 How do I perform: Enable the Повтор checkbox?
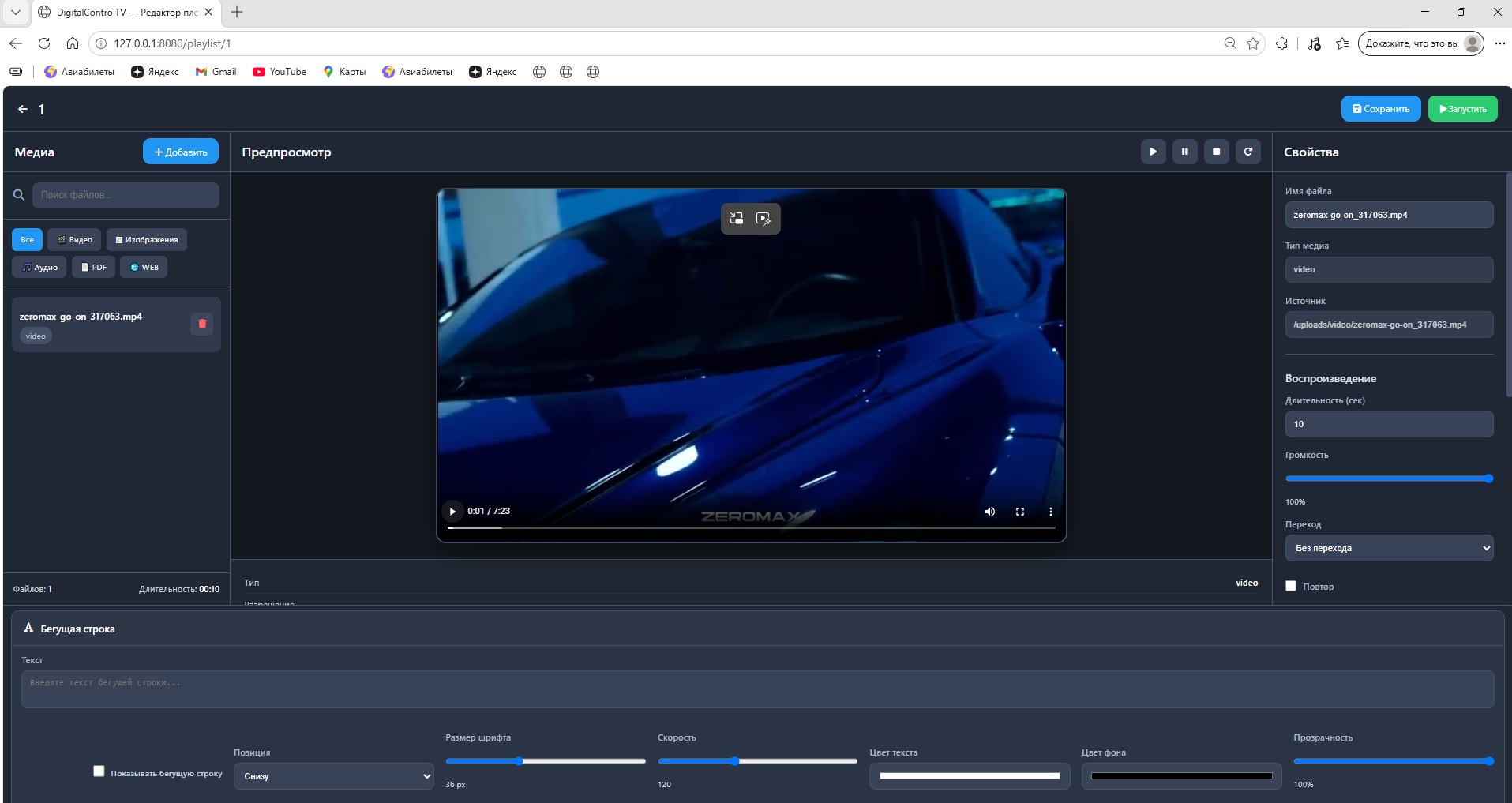(1291, 586)
